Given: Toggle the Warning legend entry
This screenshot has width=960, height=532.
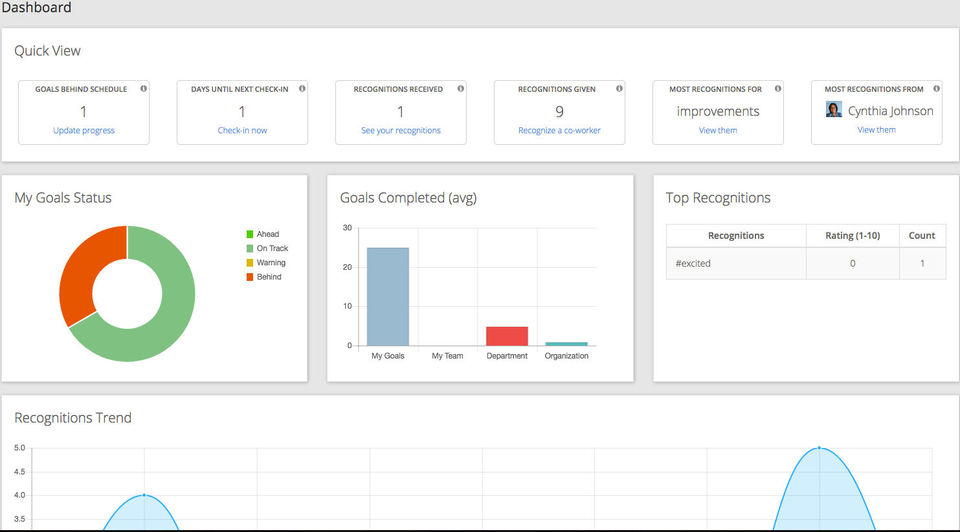Looking at the screenshot, I should click(x=266, y=263).
